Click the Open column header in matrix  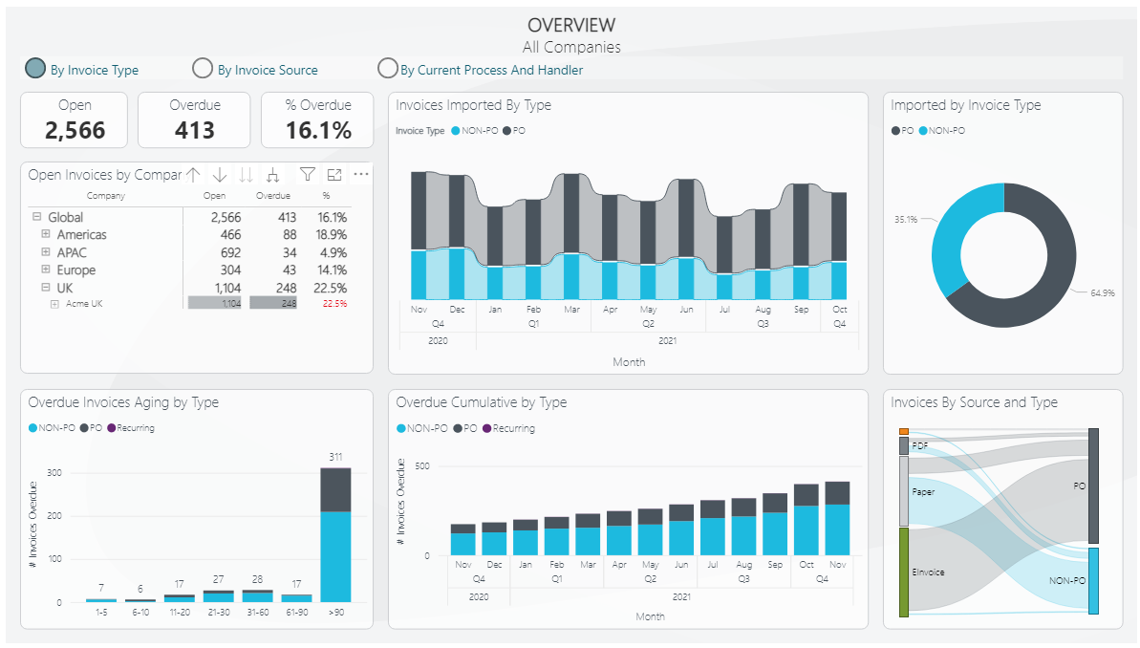click(x=214, y=196)
